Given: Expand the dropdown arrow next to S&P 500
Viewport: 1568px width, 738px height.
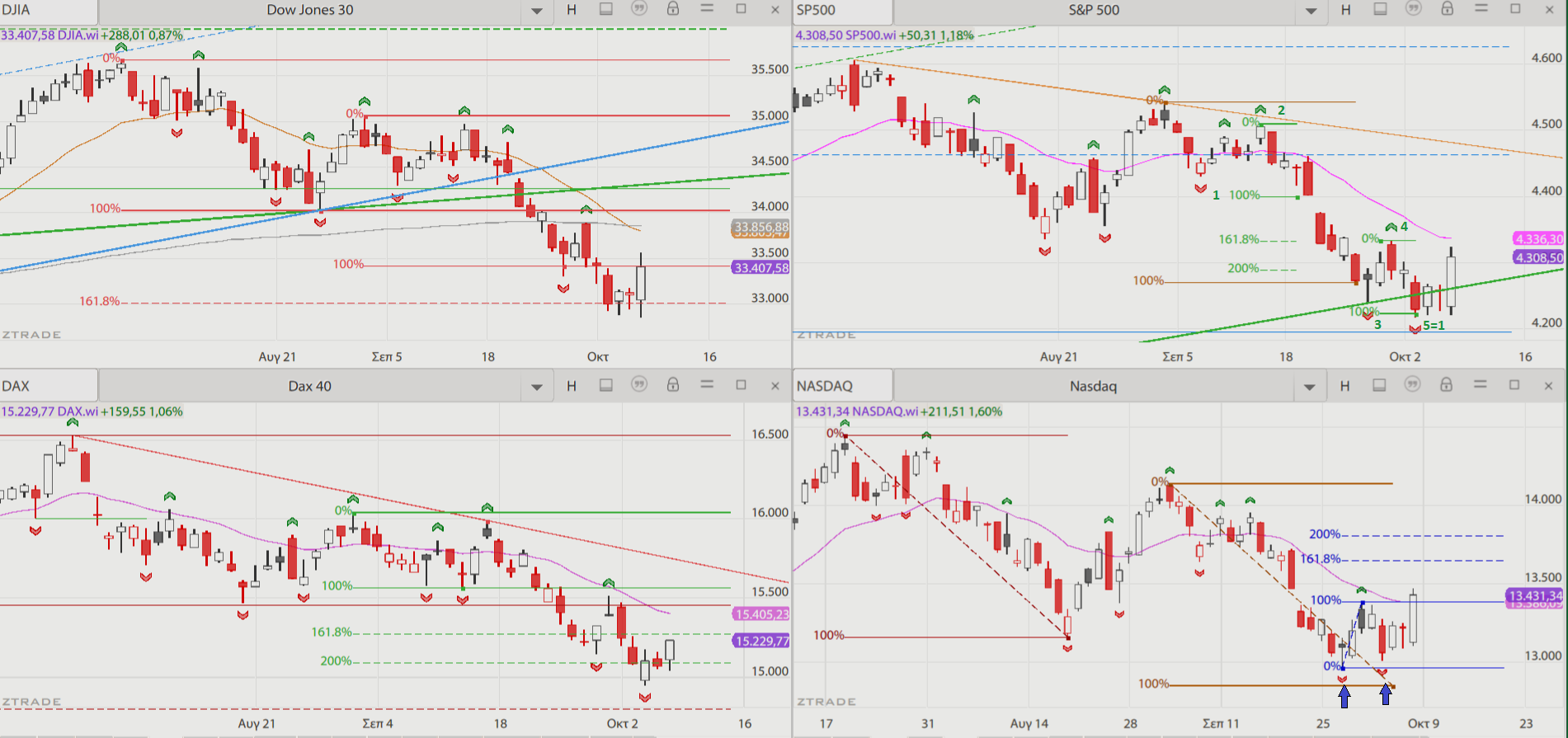Looking at the screenshot, I should pos(1311,11).
